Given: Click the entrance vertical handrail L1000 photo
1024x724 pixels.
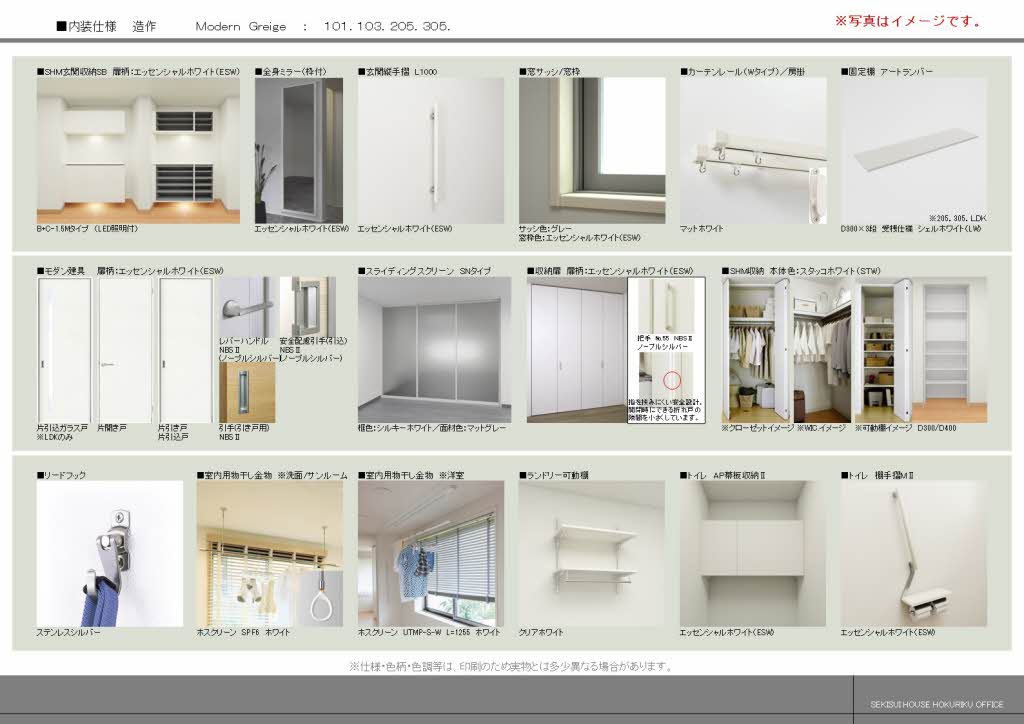Looking at the screenshot, I should click(x=431, y=150).
